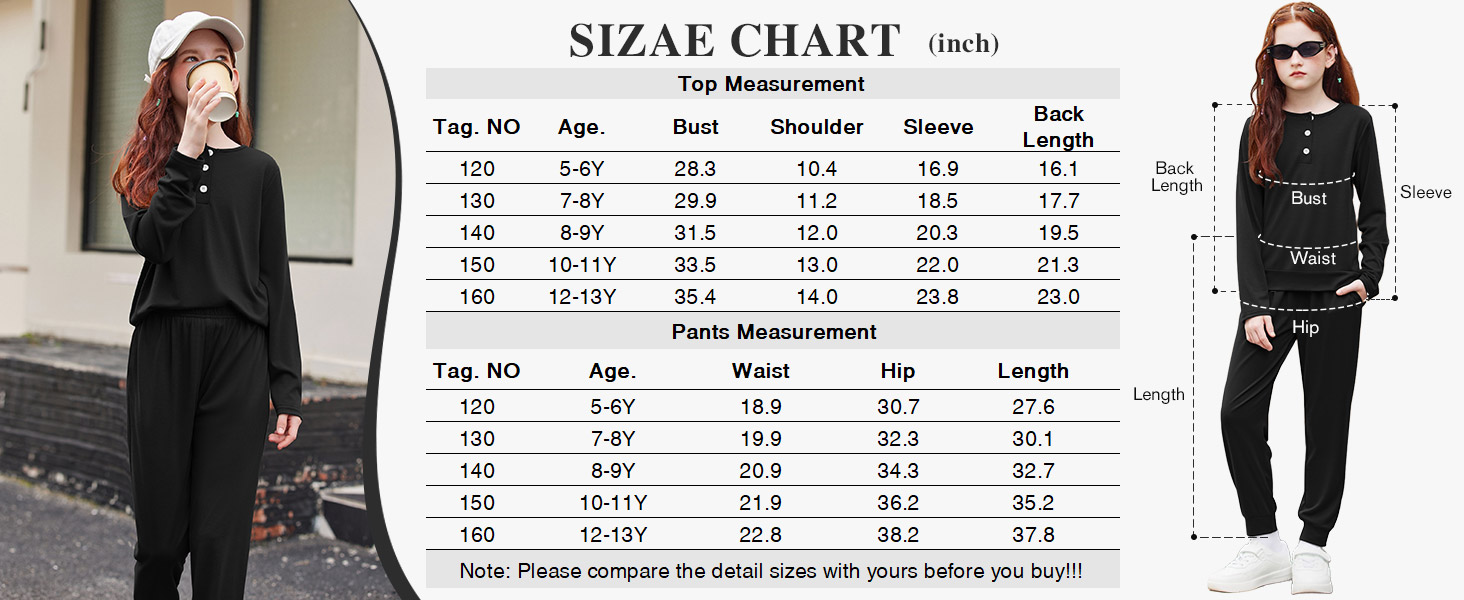Click the Bust column header in table
The height and width of the screenshot is (600, 1464).
pos(695,127)
